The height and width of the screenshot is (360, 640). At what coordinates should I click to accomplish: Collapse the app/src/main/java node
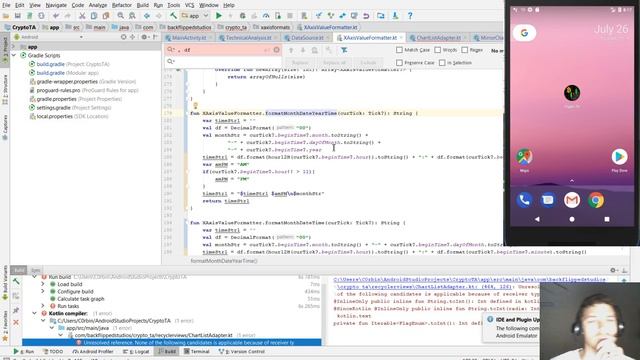[x=52, y=328]
